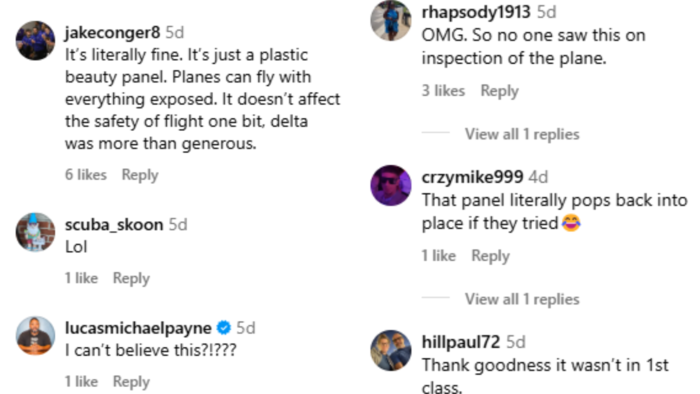The height and width of the screenshot is (394, 700).
Task: Expand replies under crzymike999's comment
Action: click(x=522, y=299)
